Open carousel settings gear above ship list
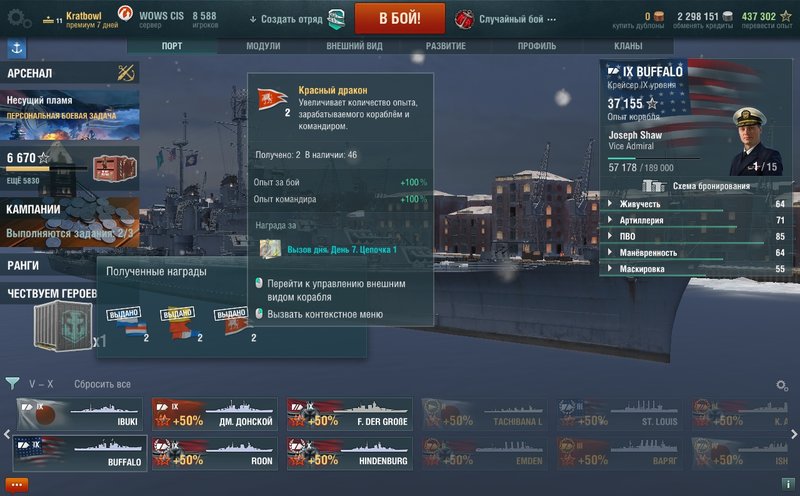This screenshot has height=496, width=800. [782, 385]
